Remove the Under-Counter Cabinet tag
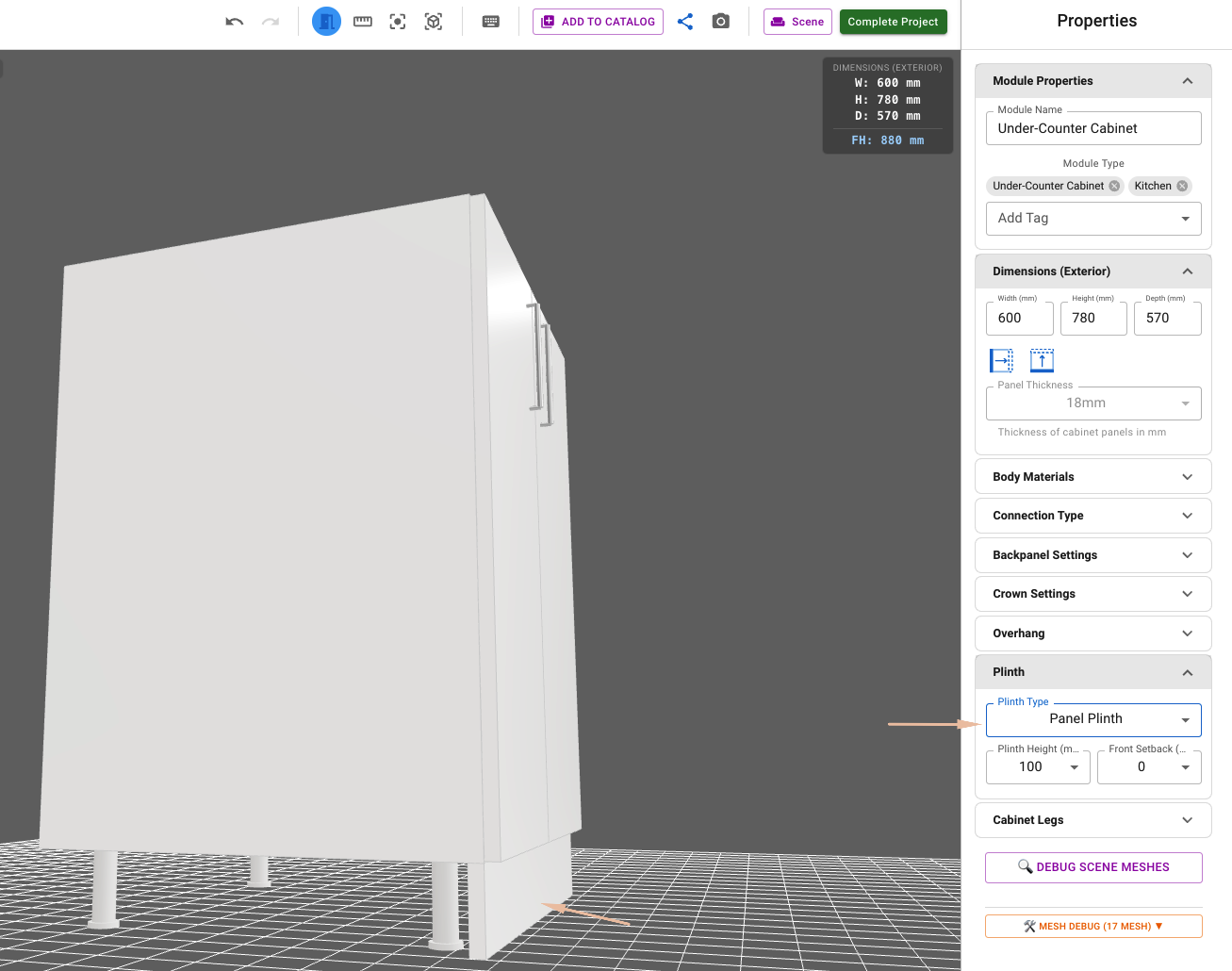 click(x=1114, y=186)
